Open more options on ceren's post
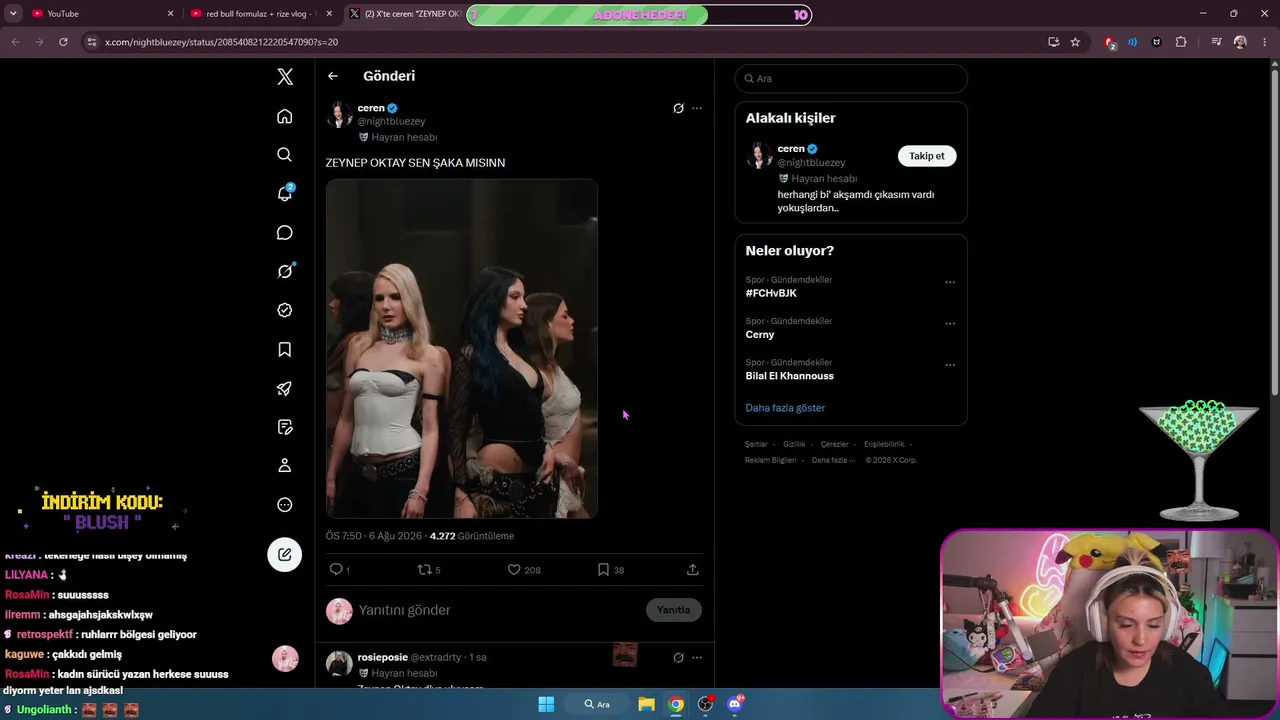 pyautogui.click(x=697, y=108)
